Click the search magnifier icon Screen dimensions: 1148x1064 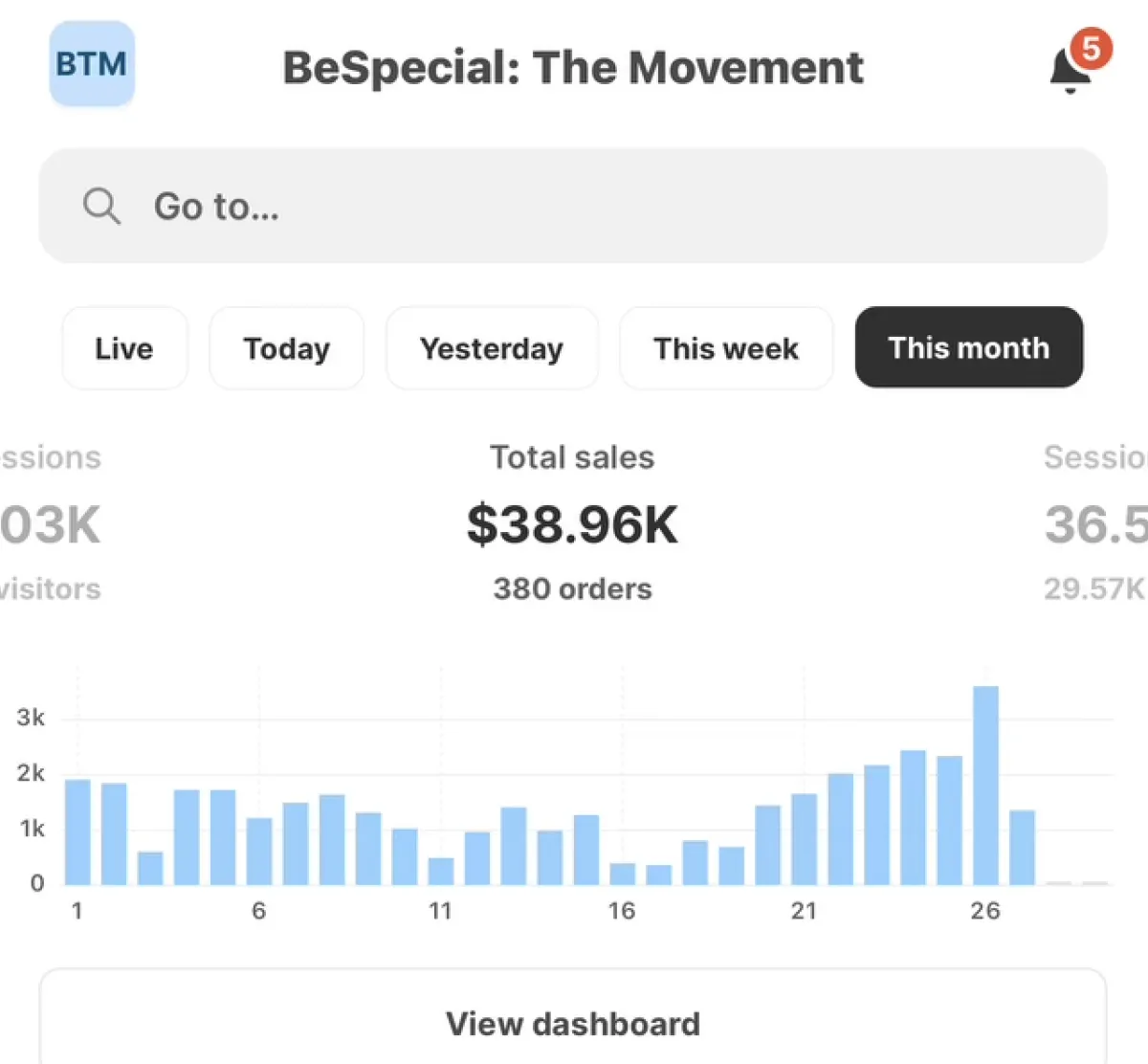coord(101,206)
